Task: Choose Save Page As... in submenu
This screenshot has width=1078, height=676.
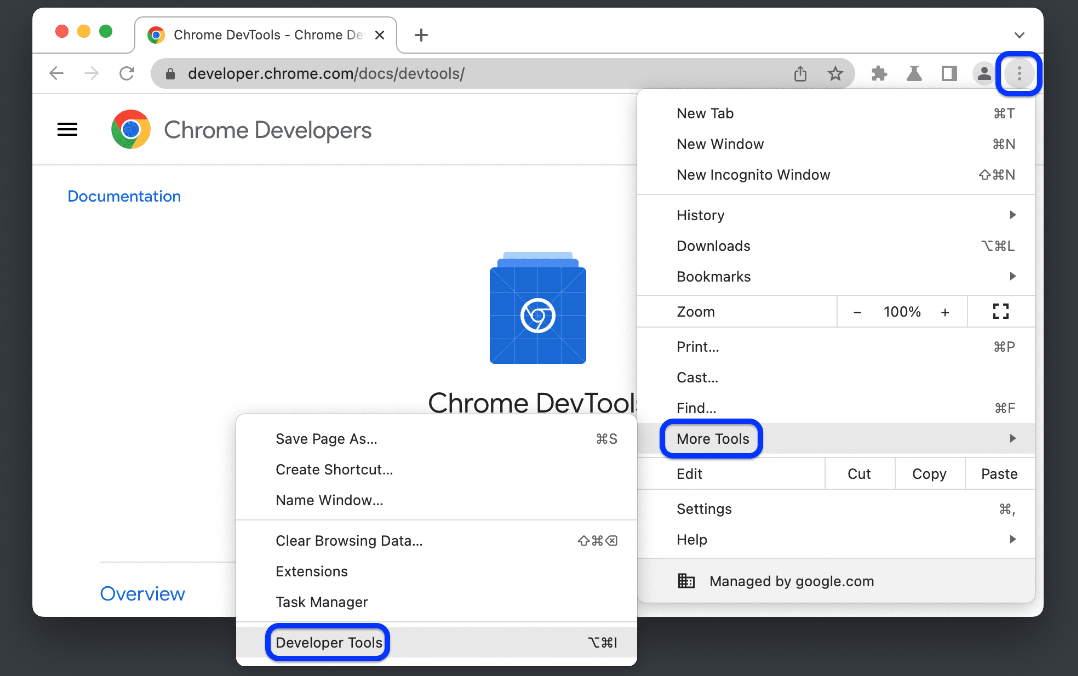Action: tap(436, 439)
